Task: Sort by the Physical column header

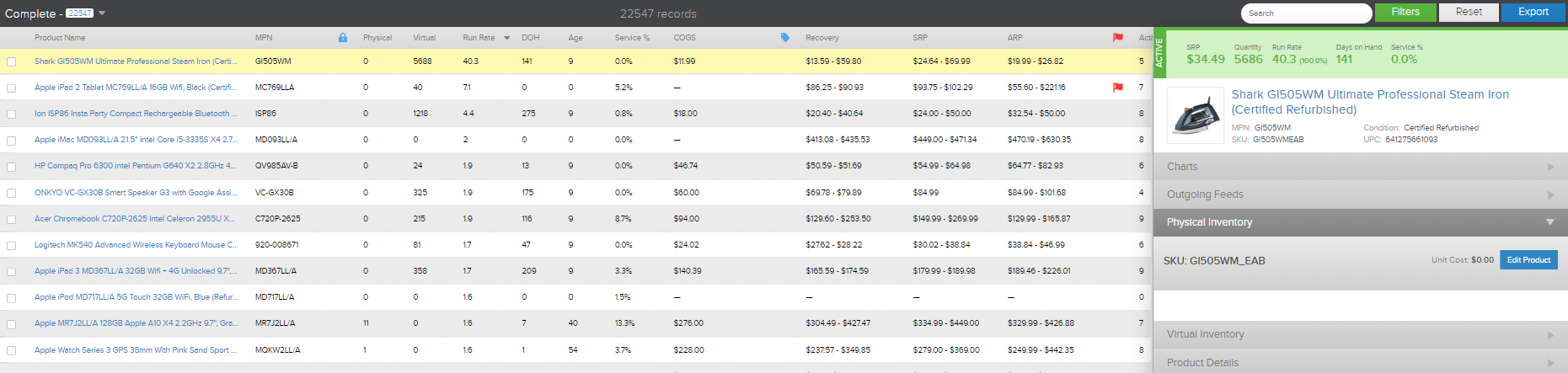Action: point(377,38)
